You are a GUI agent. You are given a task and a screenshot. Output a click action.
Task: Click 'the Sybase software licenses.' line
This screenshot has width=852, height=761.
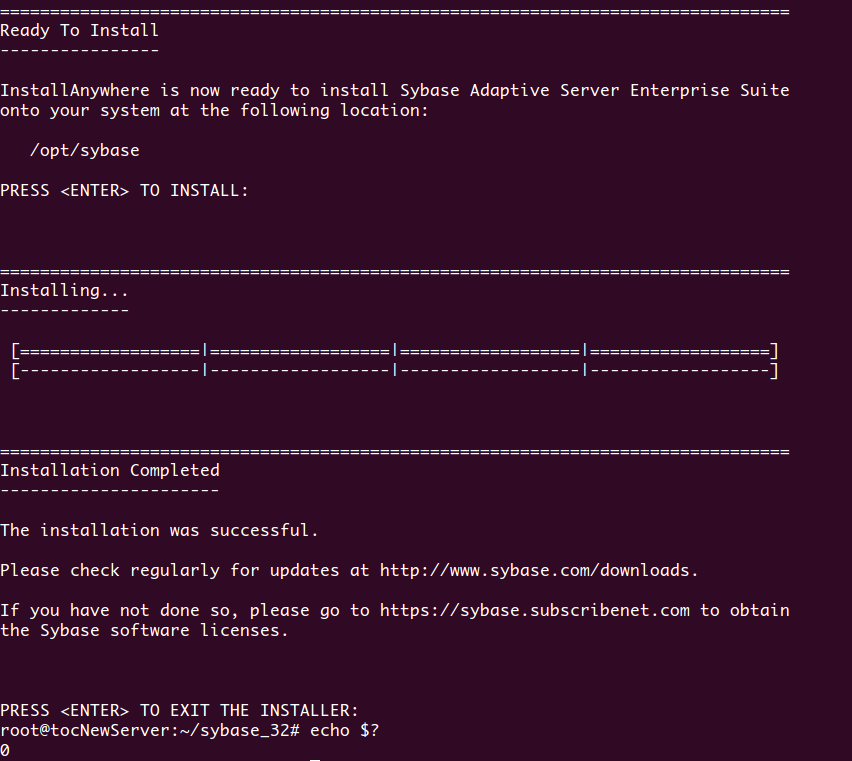tap(144, 630)
